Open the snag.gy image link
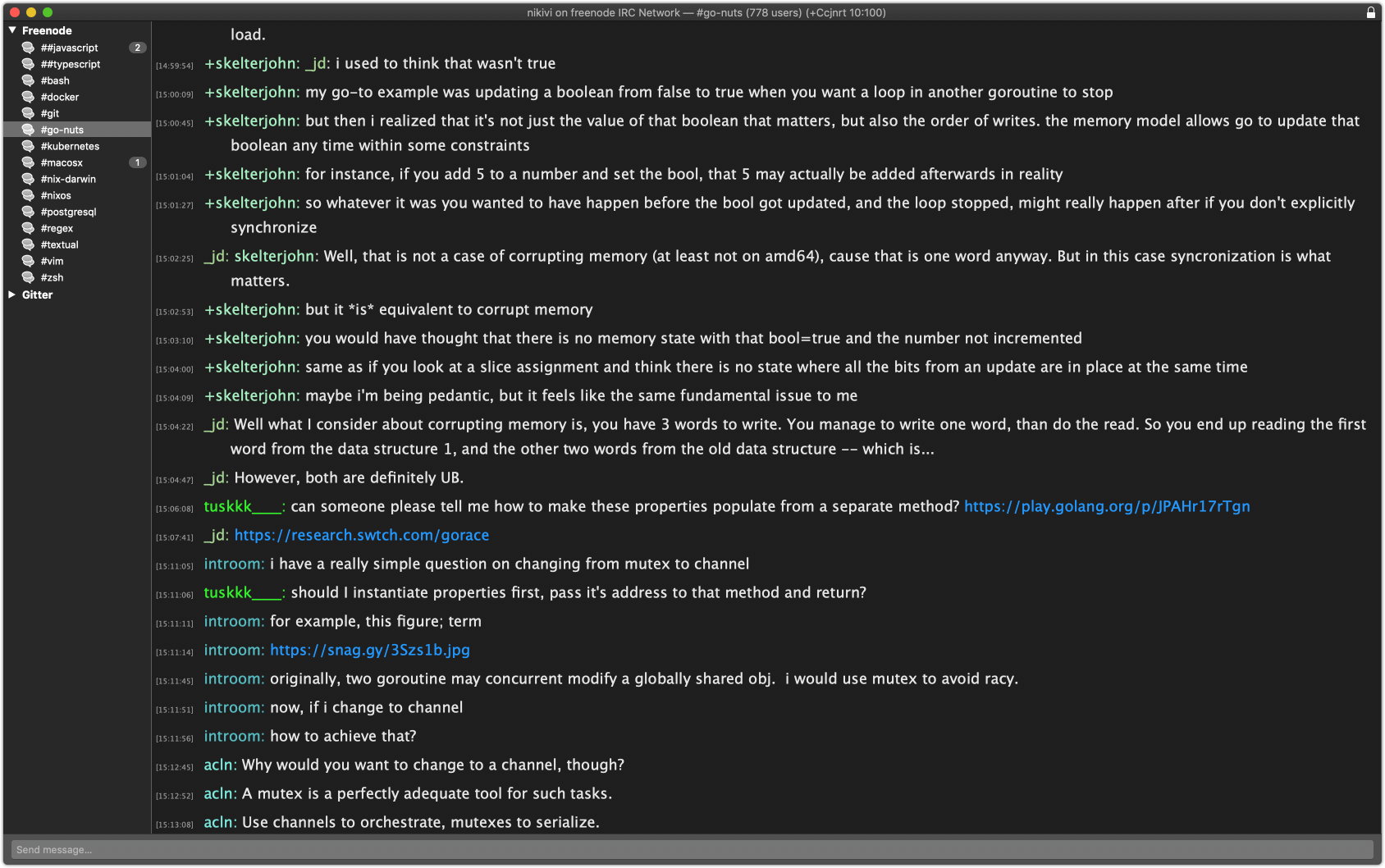 (x=369, y=650)
